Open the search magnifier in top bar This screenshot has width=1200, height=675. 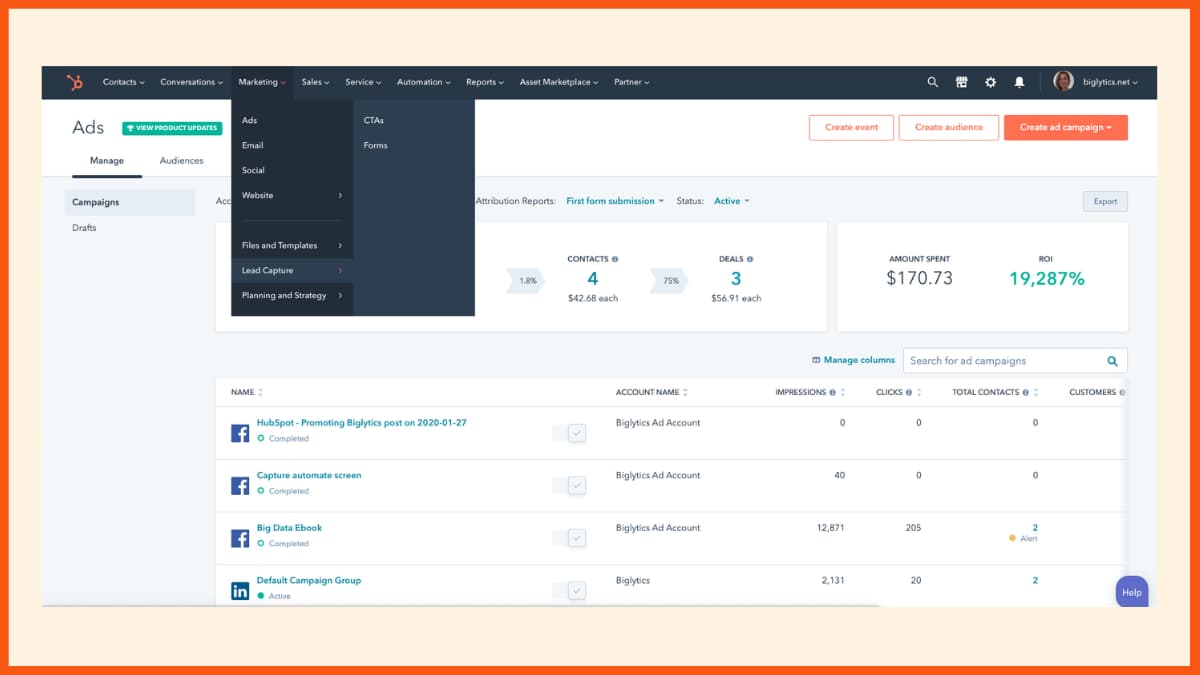coord(933,82)
